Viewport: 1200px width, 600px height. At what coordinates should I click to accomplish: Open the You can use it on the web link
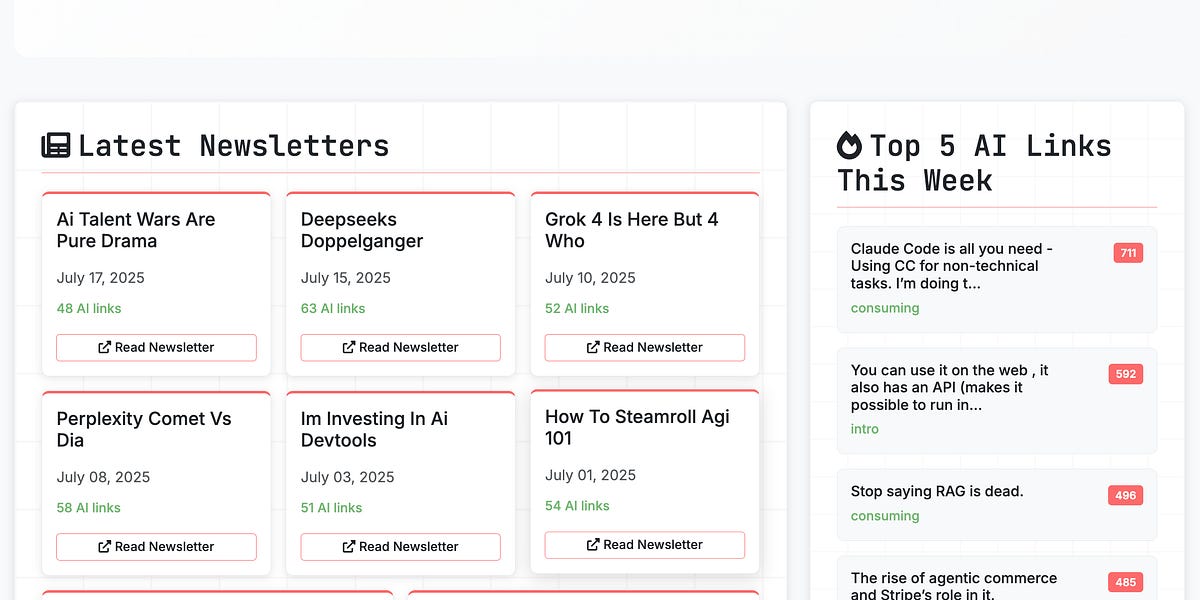(x=950, y=387)
